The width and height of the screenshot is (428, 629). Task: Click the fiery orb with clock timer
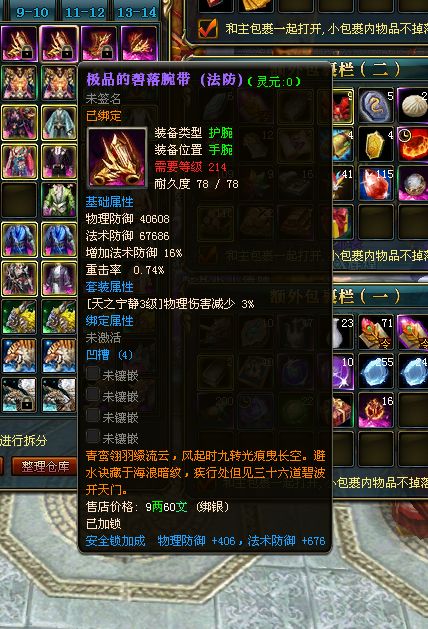click(413, 144)
